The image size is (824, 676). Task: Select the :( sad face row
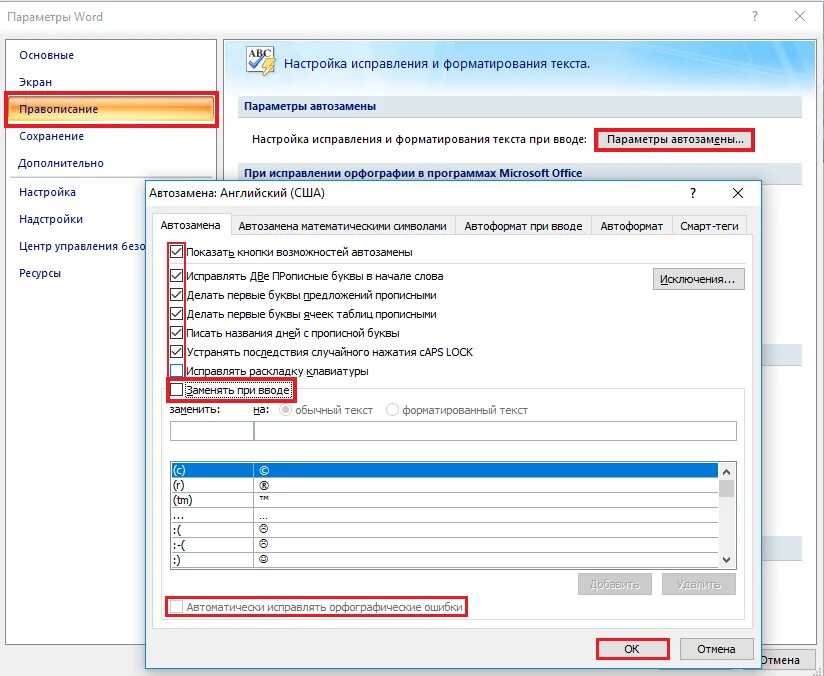444,530
